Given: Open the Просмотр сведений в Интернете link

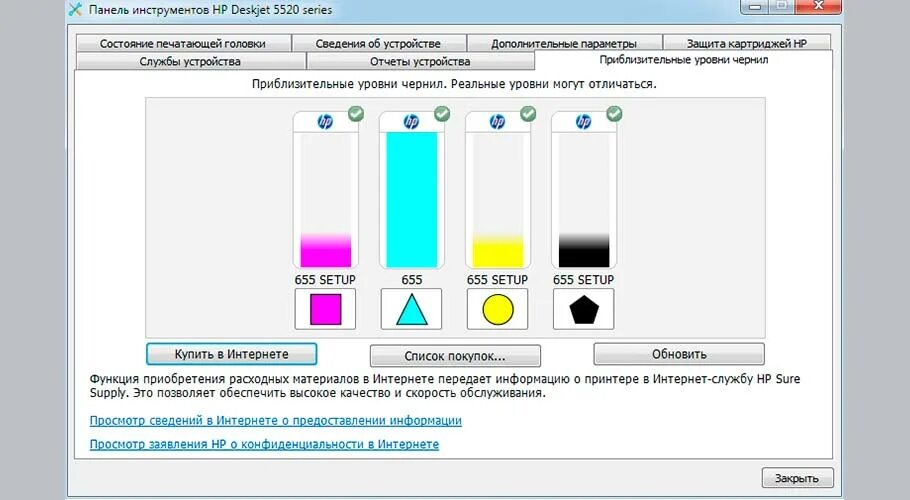Looking at the screenshot, I should click(x=276, y=421).
